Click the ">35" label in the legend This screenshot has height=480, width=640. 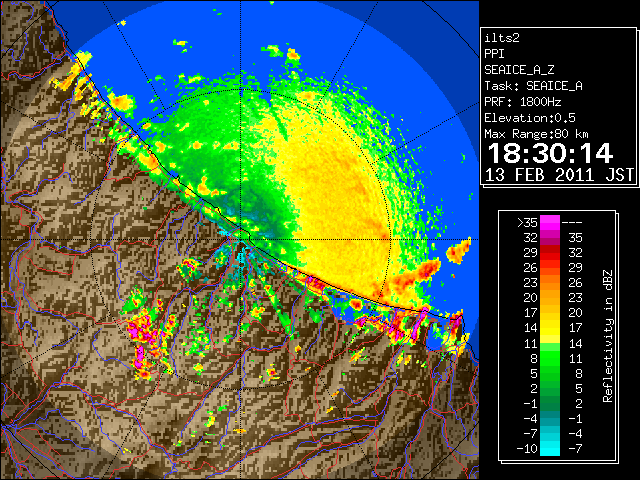click(x=527, y=222)
